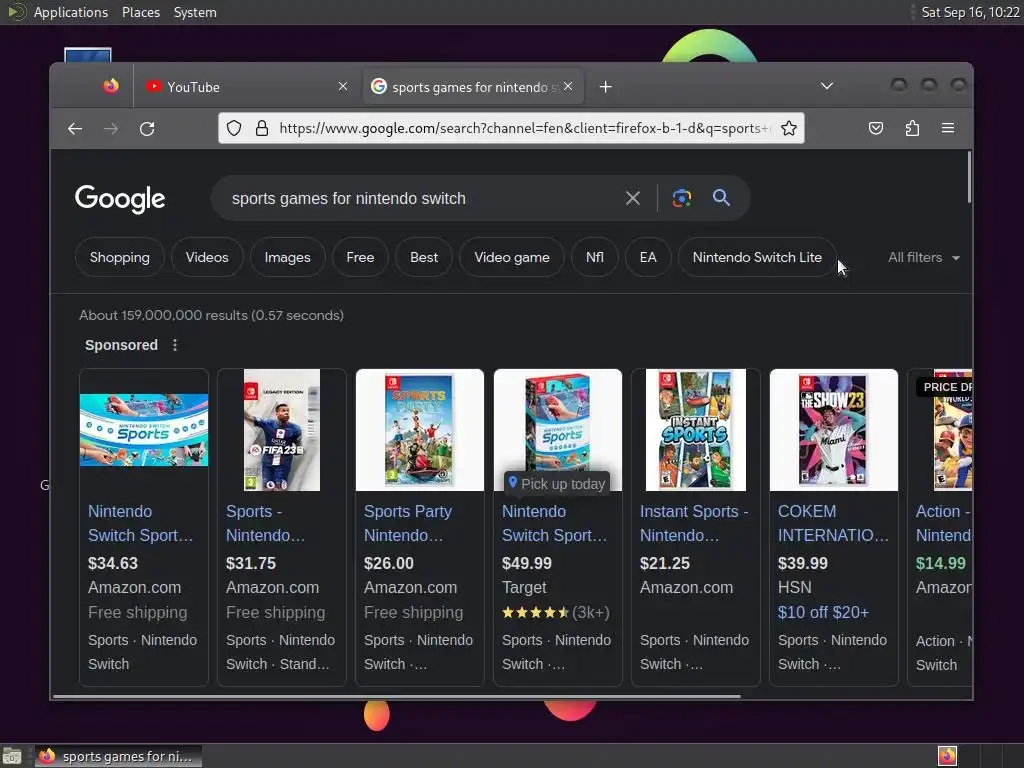Click the show desktop icon in bottom panel
This screenshot has width=1024, height=768.
12,756
